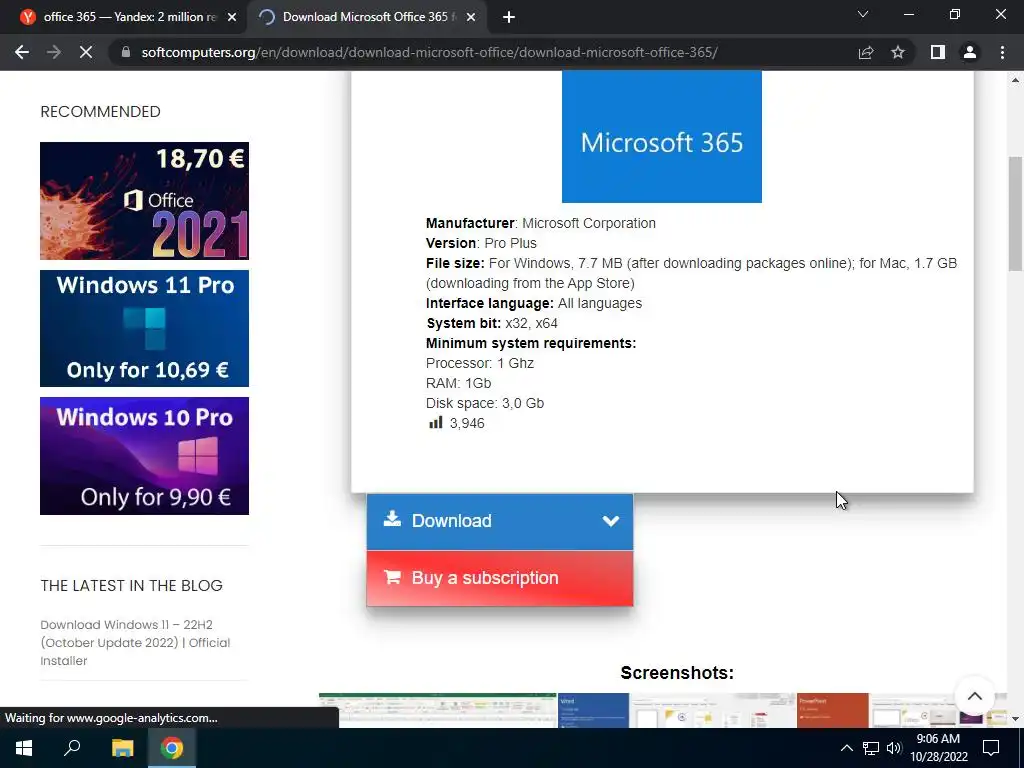Click 'THE LATEST IN THE BLOG' heading
Viewport: 1024px width, 768px height.
tap(131, 586)
